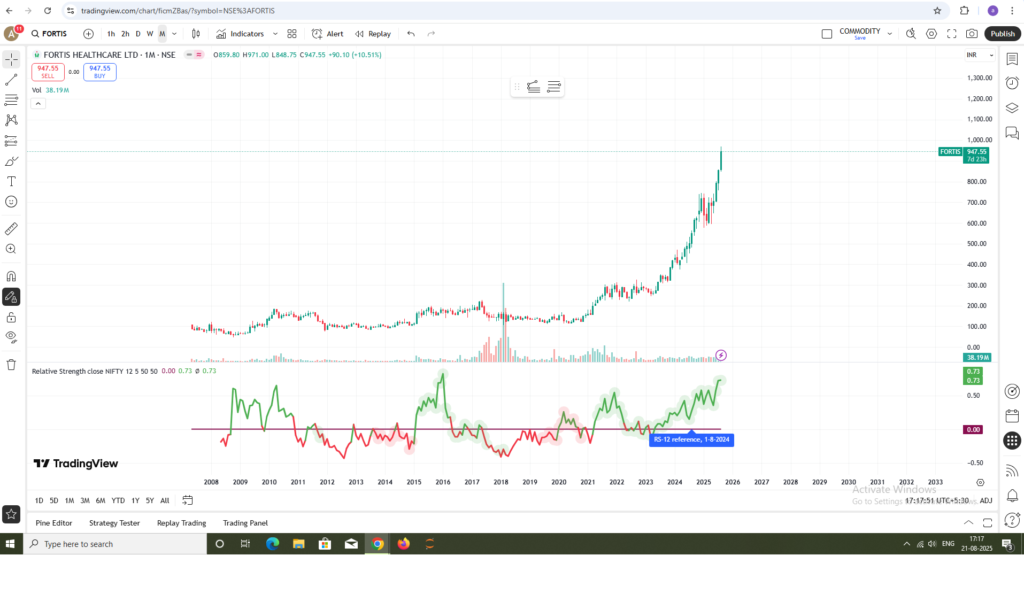Take a chart snapshot with camera

tap(972, 34)
